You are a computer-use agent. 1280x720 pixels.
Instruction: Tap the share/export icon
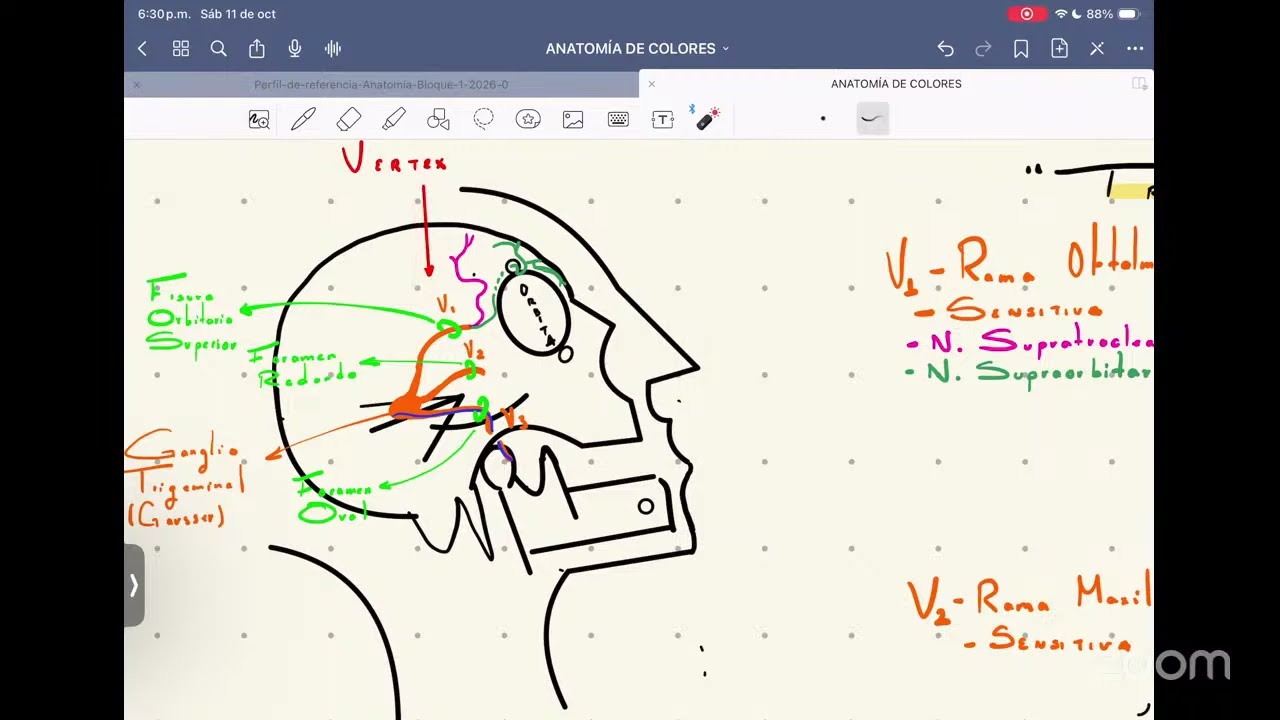pyautogui.click(x=257, y=48)
